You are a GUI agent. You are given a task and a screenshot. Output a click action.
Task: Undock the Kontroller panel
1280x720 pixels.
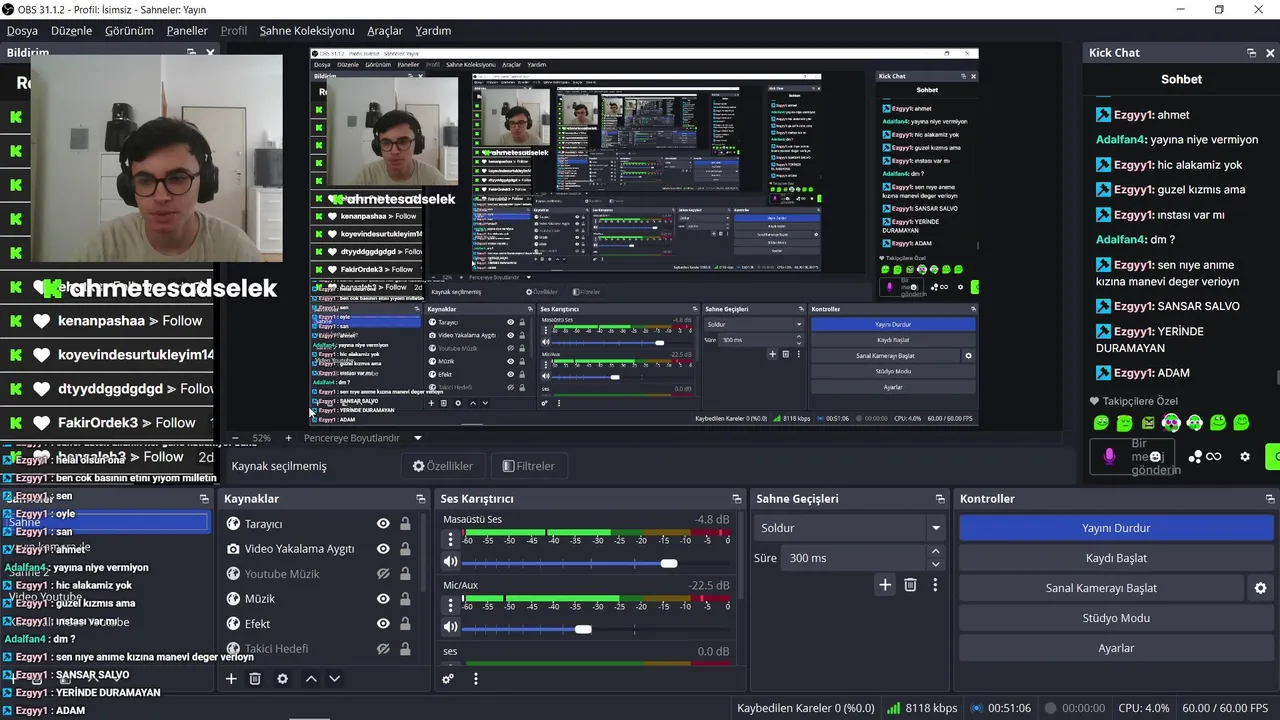pyautogui.click(x=1271, y=499)
